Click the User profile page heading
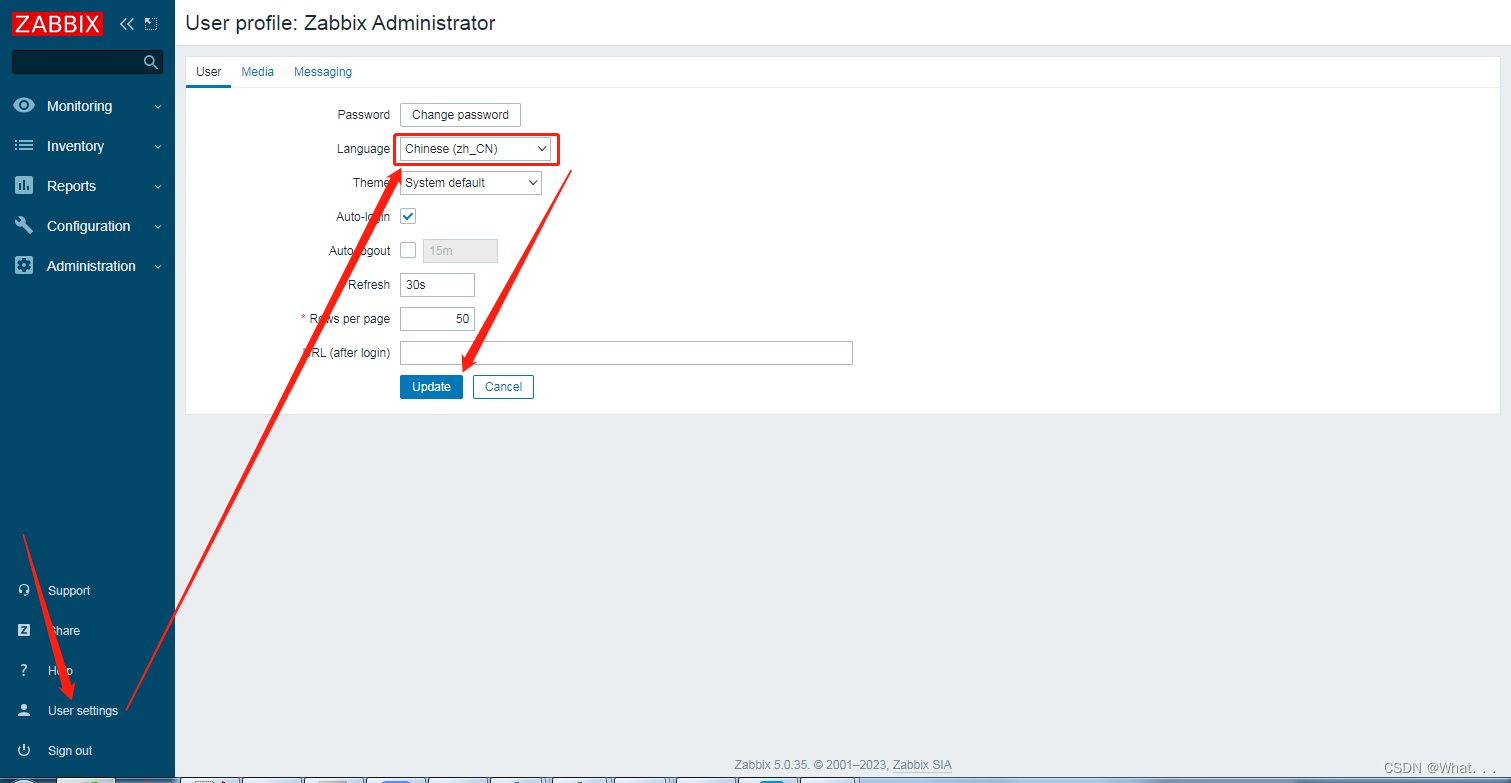This screenshot has width=1511, height=783. (341, 23)
